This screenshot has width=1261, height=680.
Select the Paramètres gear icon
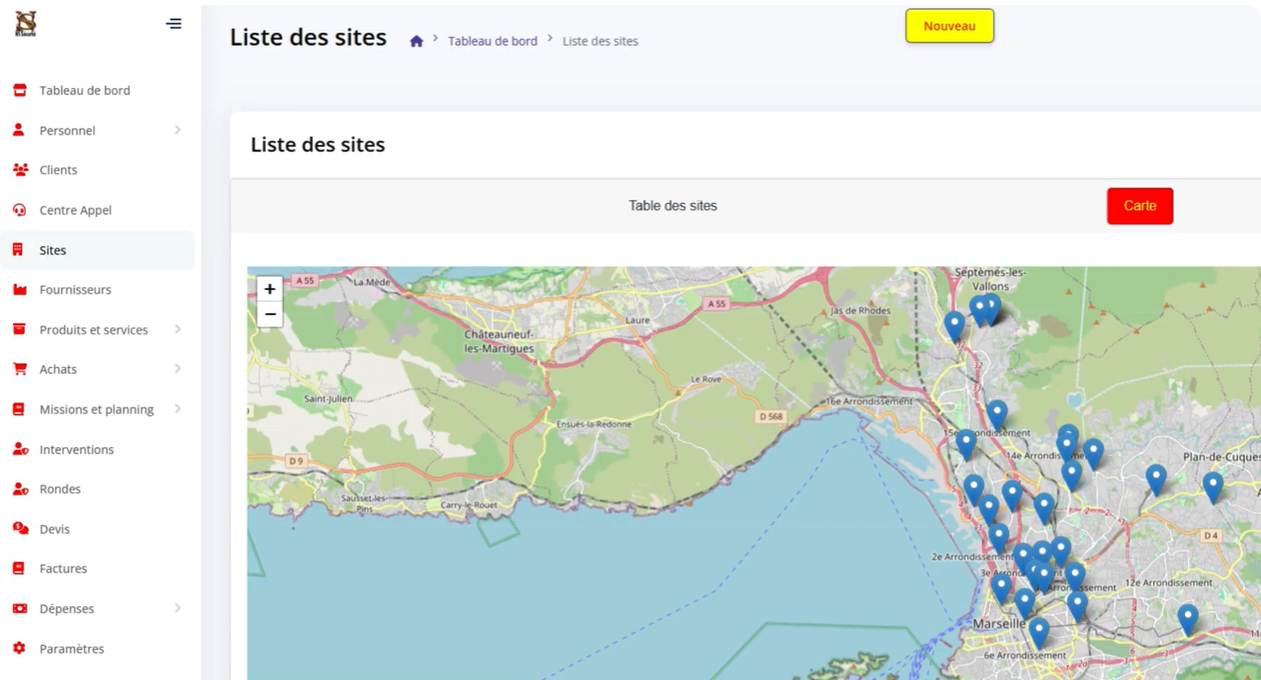(19, 648)
